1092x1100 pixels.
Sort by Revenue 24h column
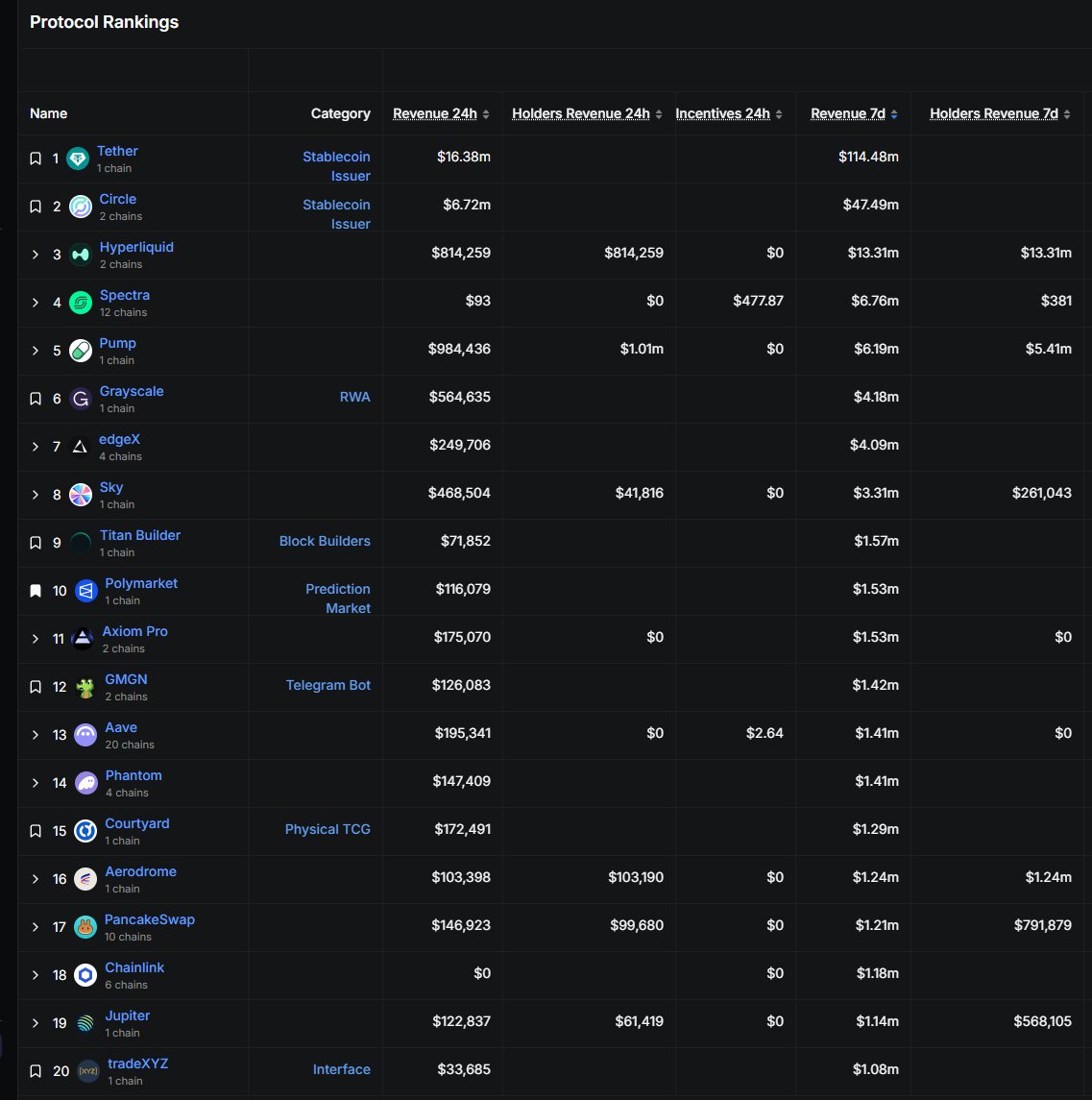441,113
